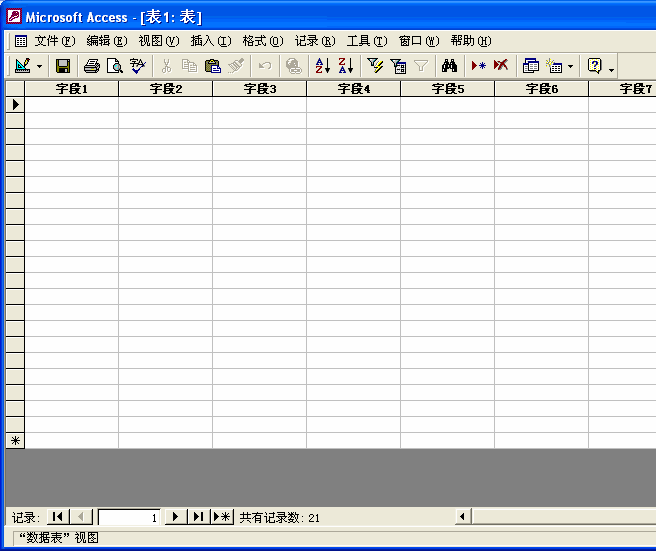This screenshot has height=551, width=656.
Task: Open the 视图(V) menu
Action: coord(159,41)
